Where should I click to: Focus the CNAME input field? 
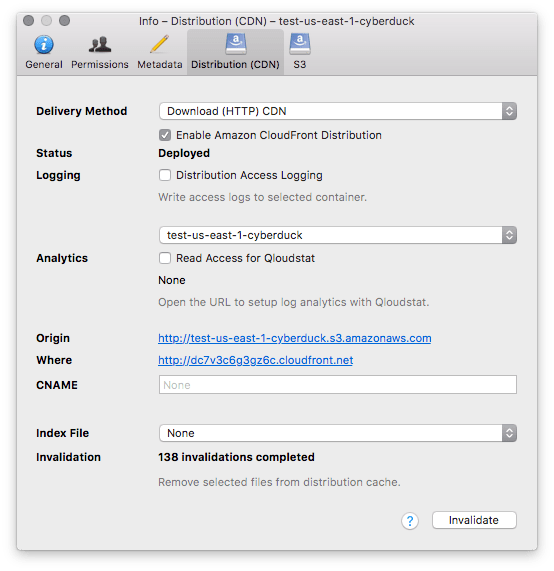(x=338, y=385)
